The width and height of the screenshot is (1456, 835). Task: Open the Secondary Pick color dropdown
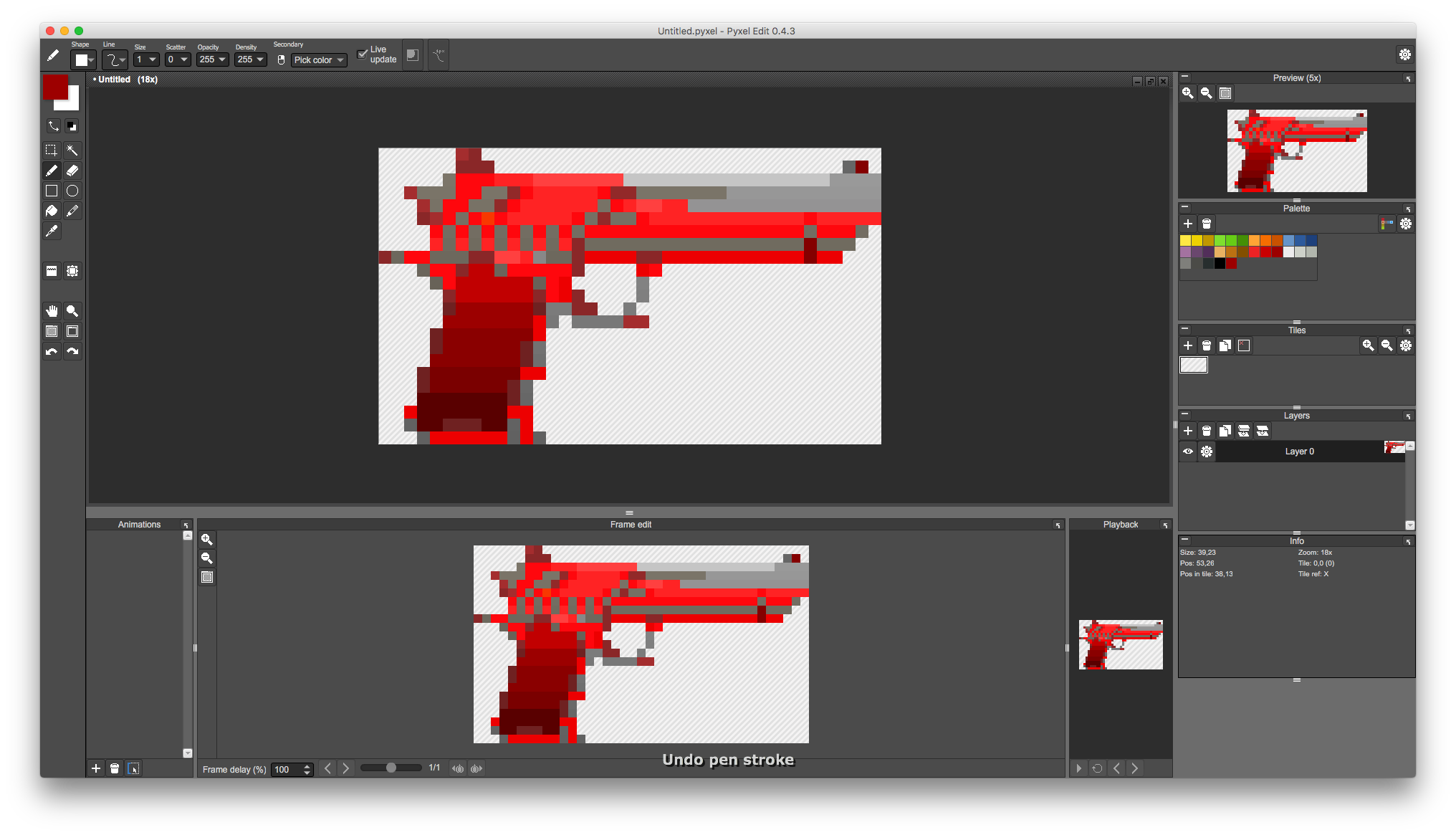point(319,60)
